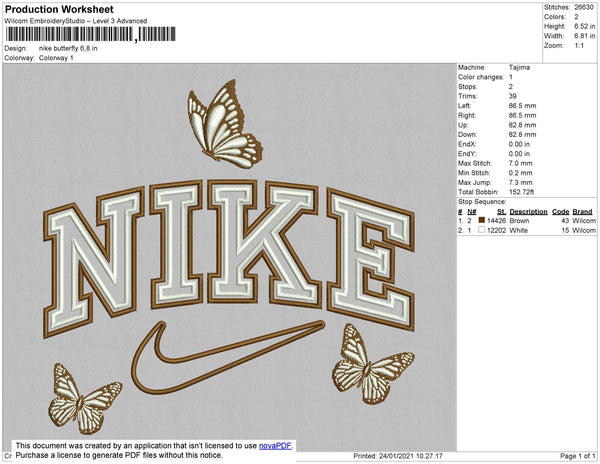The width and height of the screenshot is (600, 464).
Task: Click the max stitch value '7.0 mm'
Action: pos(520,163)
